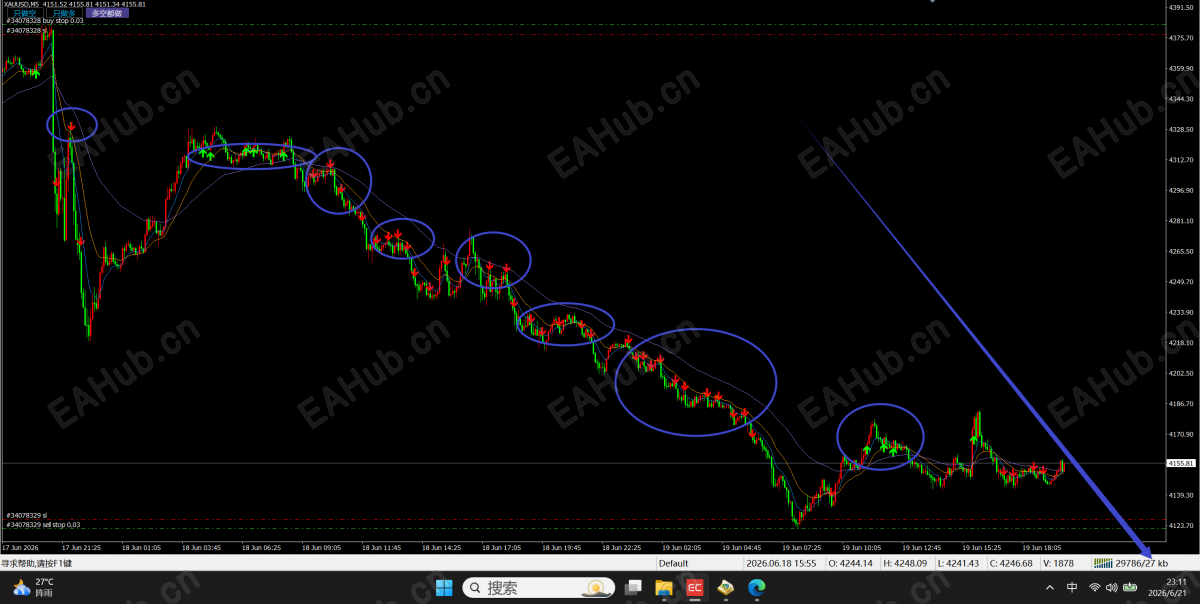Open the Windows Start menu
1200x604 pixels.
pos(444,588)
